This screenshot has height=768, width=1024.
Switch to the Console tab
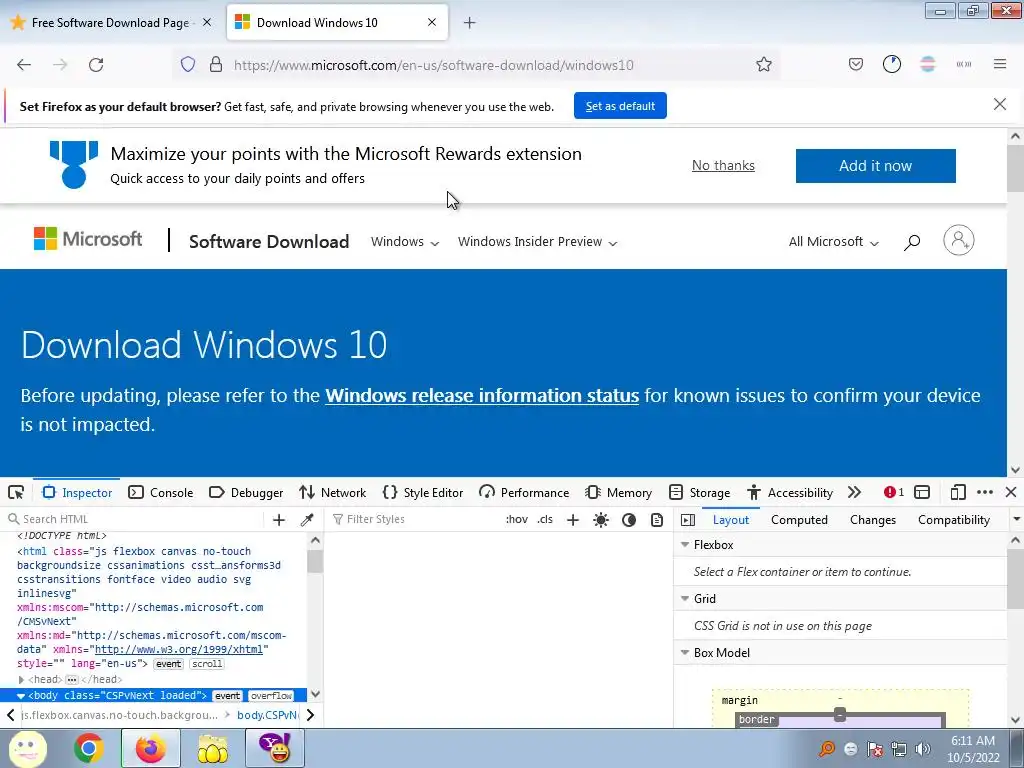tap(161, 492)
